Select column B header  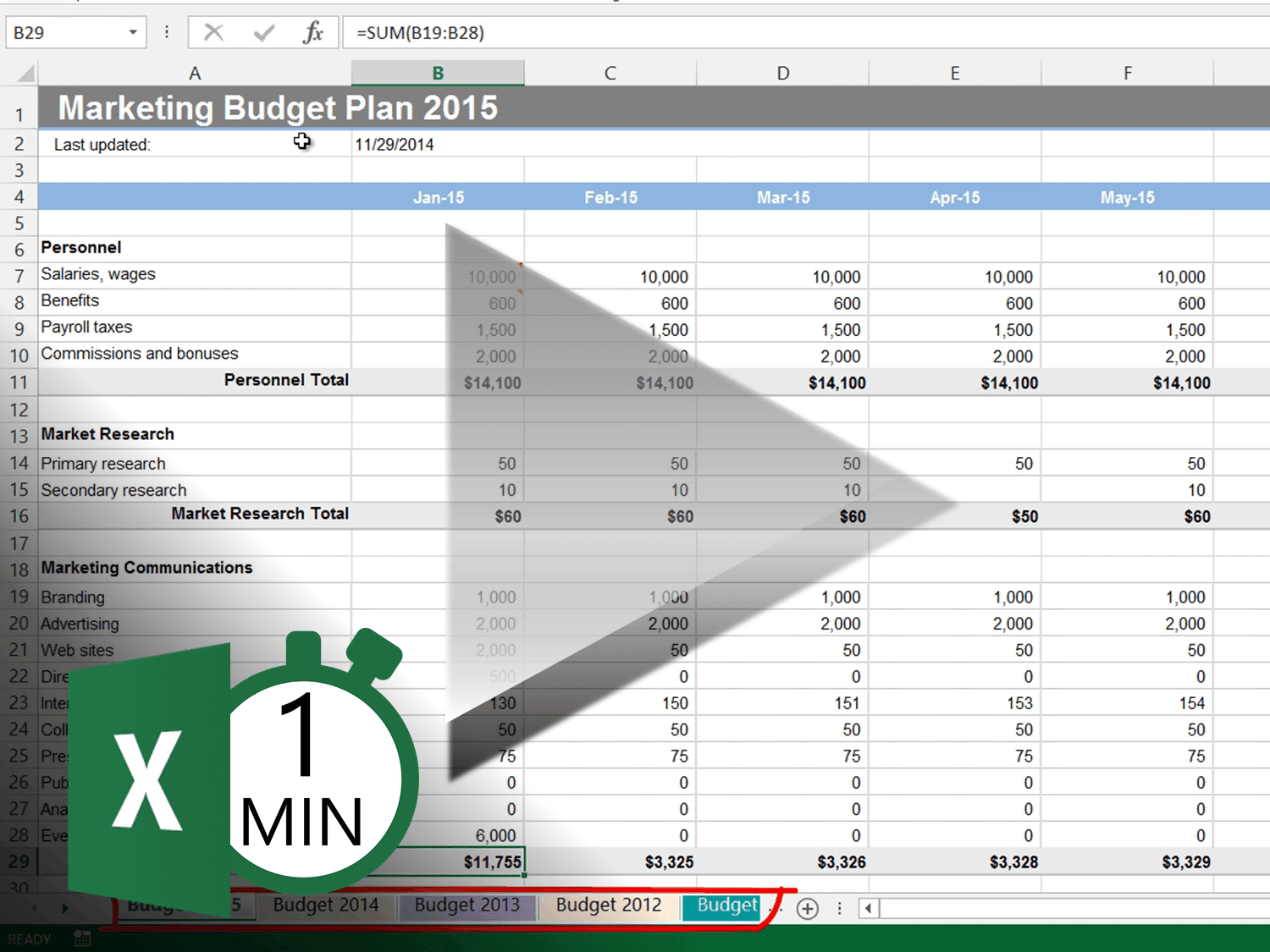(438, 74)
